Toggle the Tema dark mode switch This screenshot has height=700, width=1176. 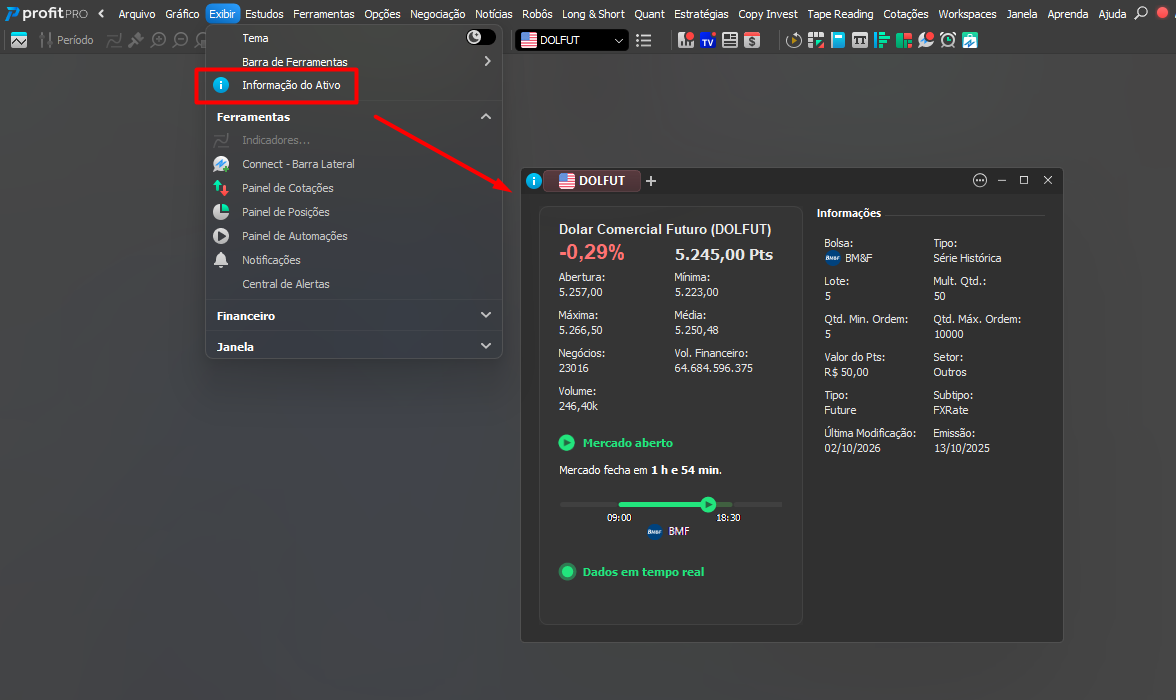pos(480,38)
